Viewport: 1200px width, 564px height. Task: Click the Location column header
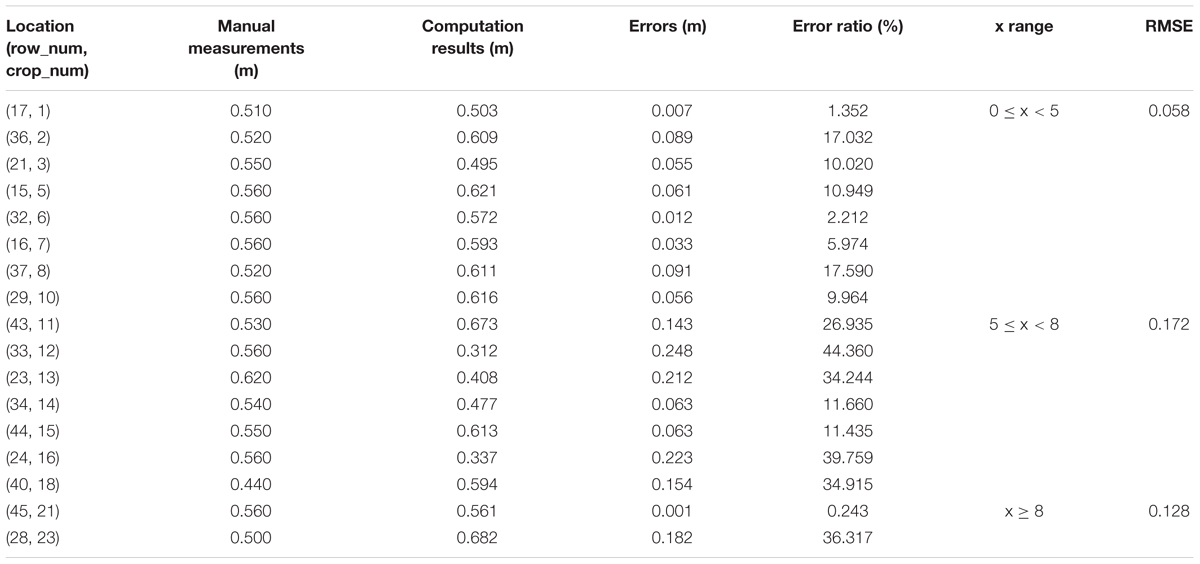[x=47, y=49]
